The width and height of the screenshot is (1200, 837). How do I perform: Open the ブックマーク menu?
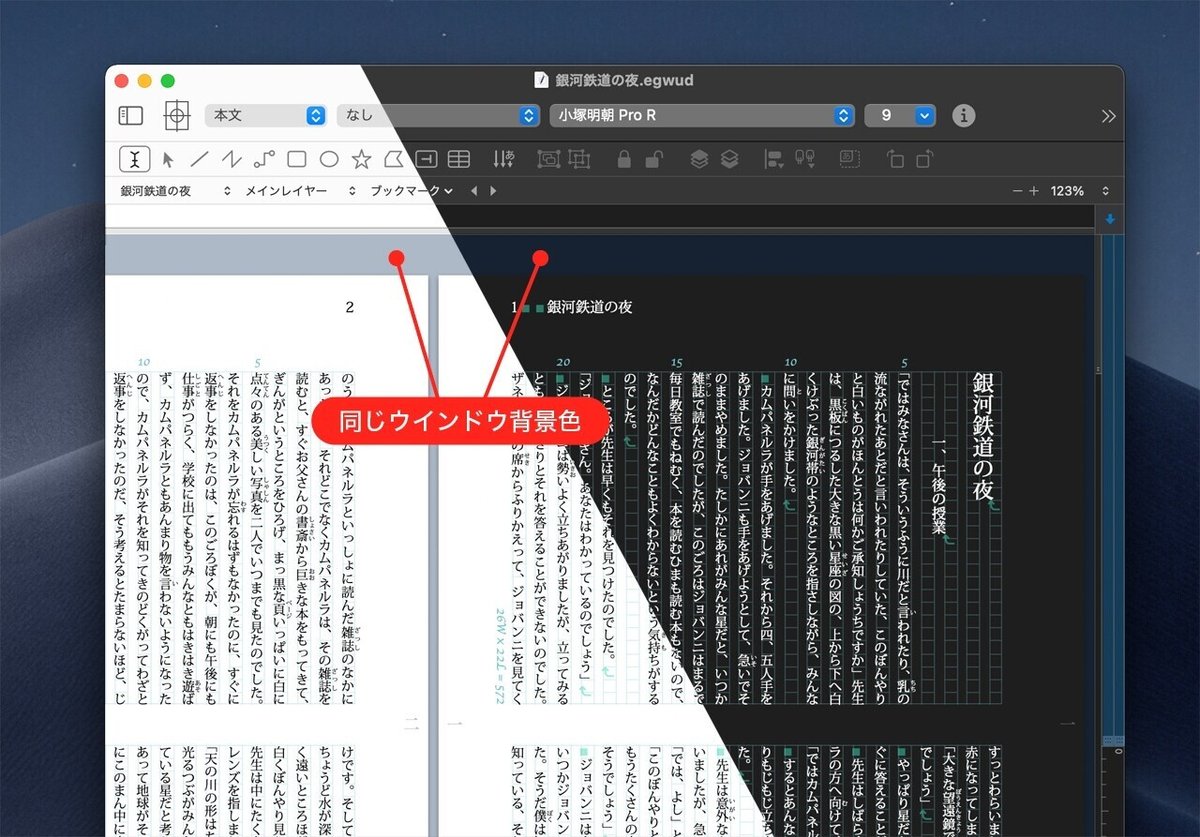[411, 190]
